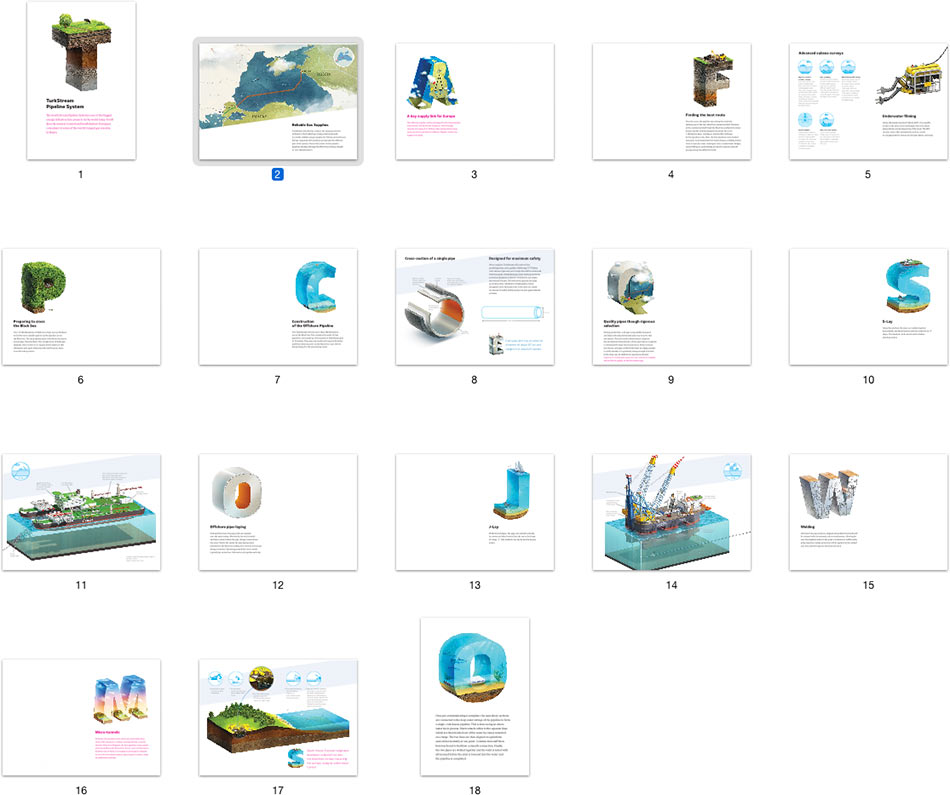Click the page number 10 label

coord(867,379)
